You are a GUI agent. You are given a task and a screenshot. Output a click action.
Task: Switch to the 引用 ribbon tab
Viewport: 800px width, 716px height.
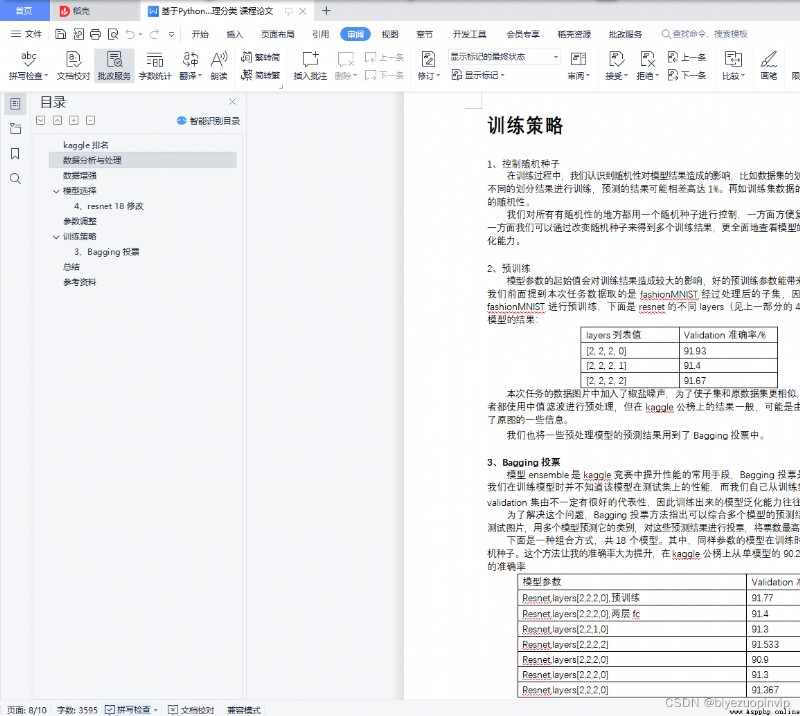tap(320, 34)
